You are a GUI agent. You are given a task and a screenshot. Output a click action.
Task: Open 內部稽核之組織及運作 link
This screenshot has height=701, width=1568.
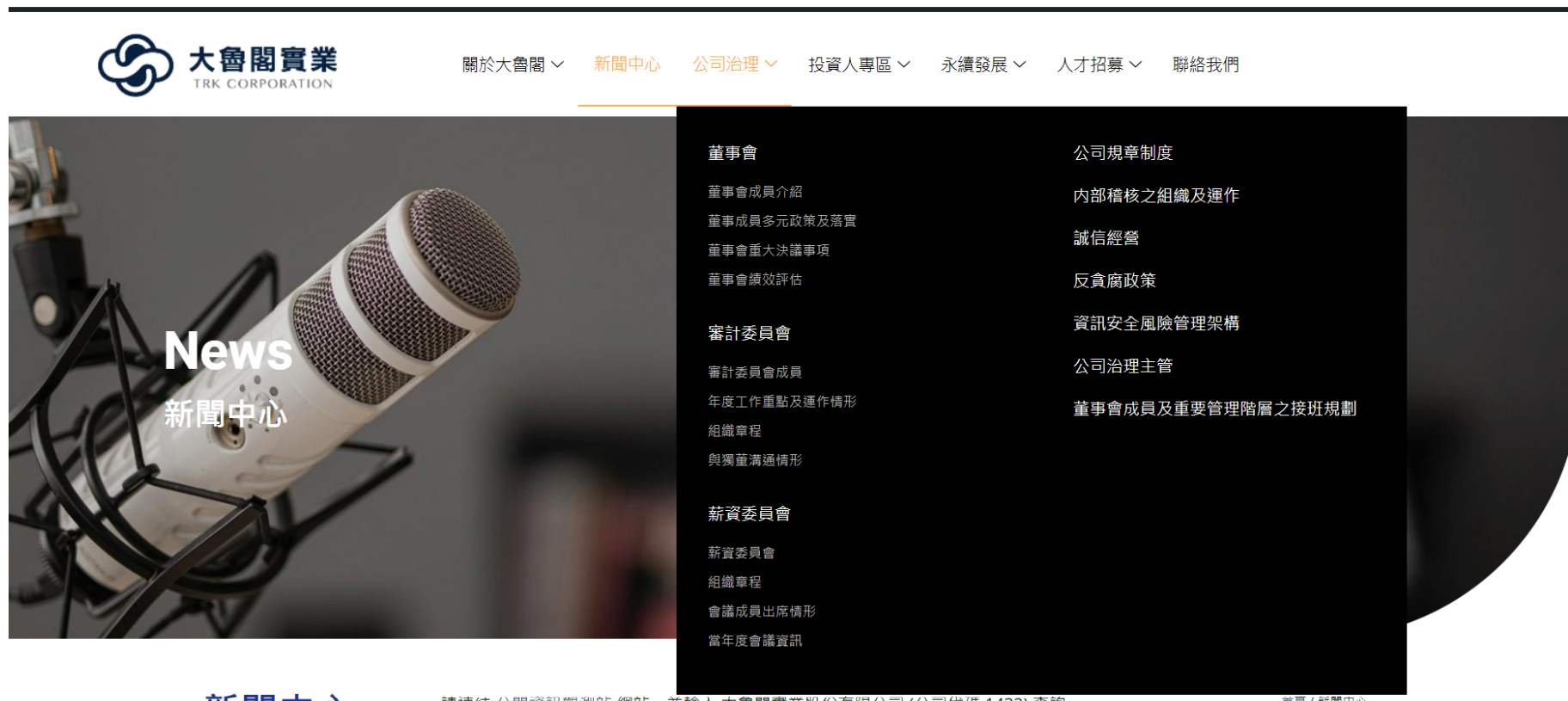pos(1156,196)
